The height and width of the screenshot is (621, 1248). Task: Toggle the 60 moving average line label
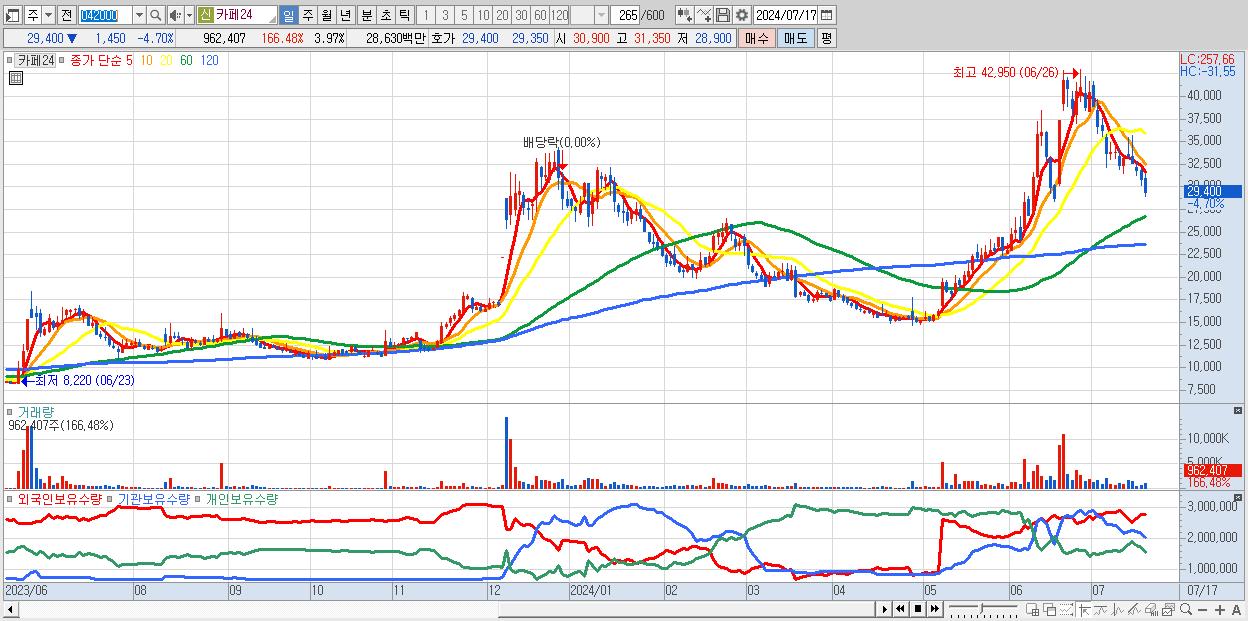[186, 60]
